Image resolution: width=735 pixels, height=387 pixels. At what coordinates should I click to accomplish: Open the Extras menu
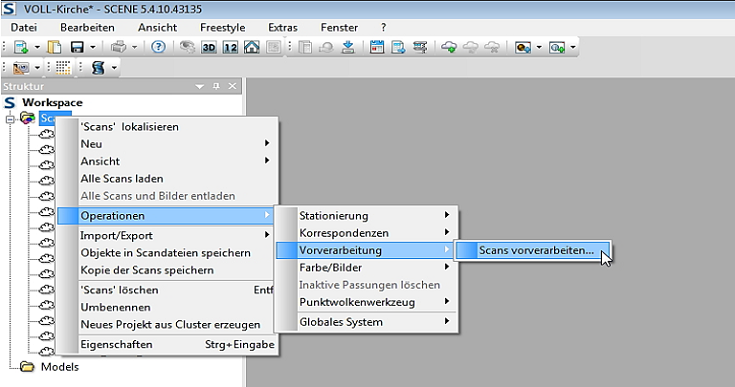(283, 28)
